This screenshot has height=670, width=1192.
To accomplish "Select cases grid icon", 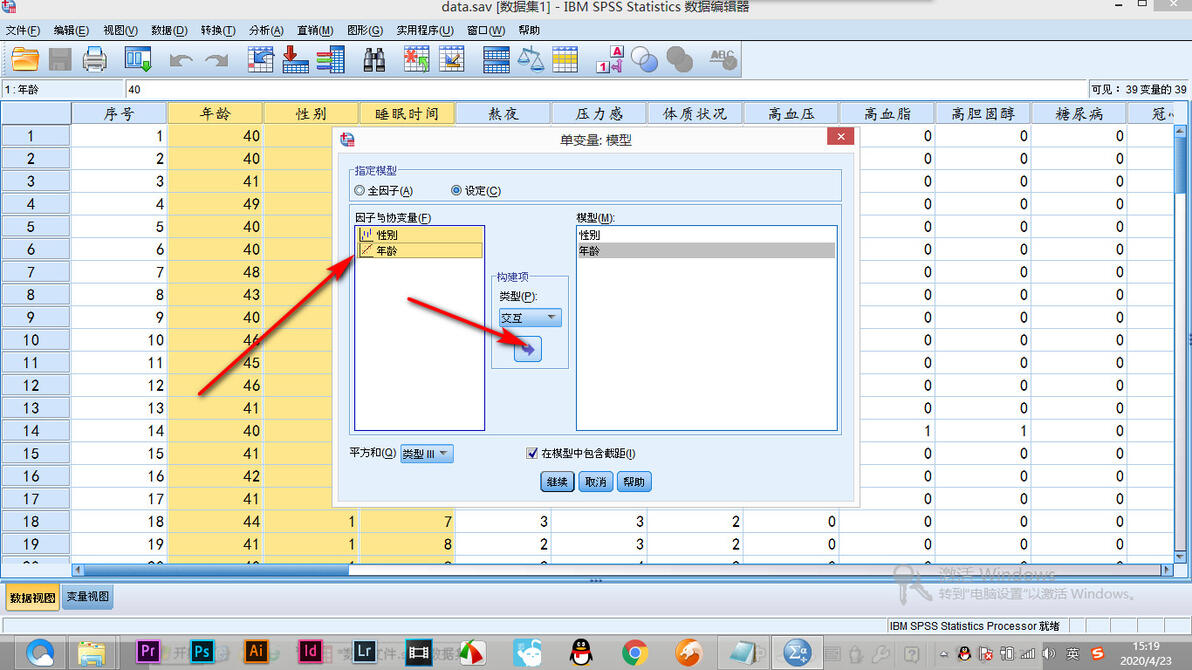I will [x=565, y=59].
